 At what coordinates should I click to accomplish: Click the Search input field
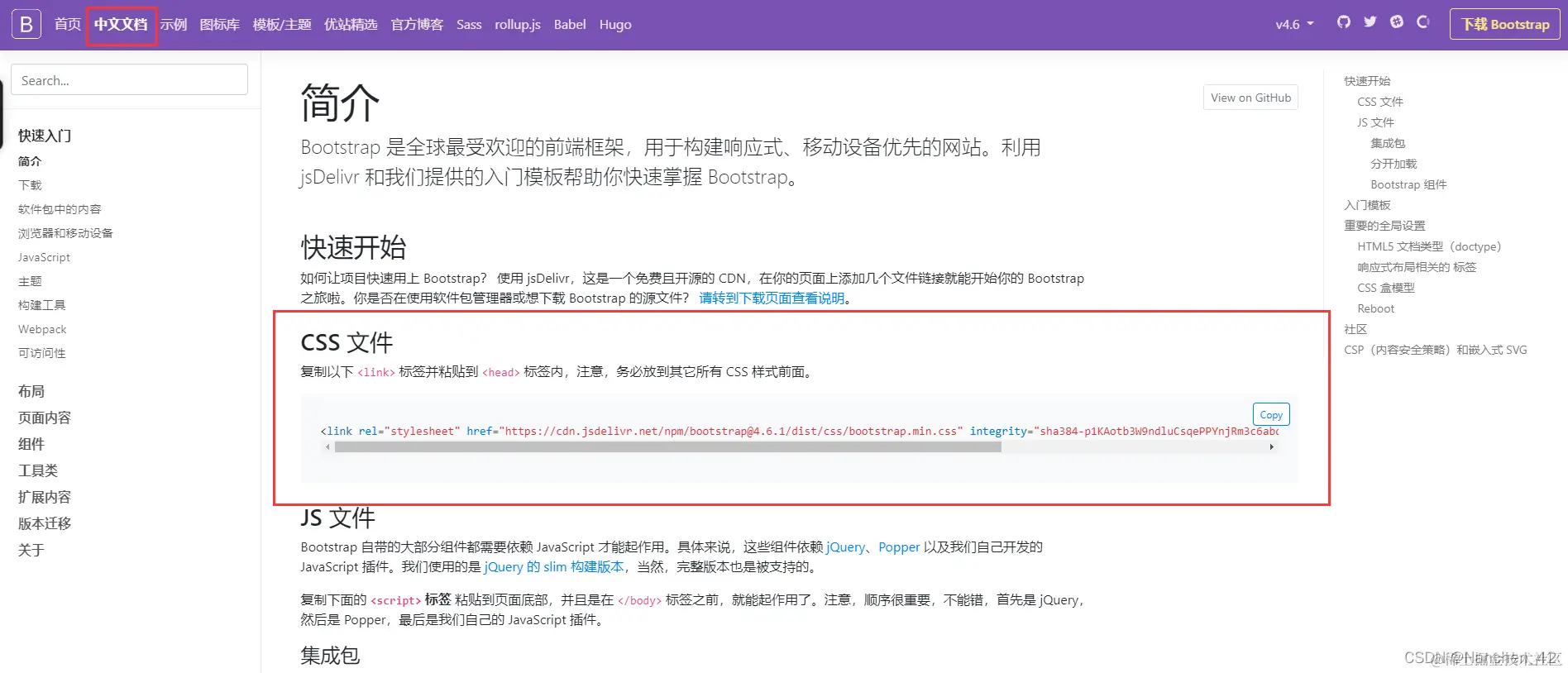coord(130,80)
